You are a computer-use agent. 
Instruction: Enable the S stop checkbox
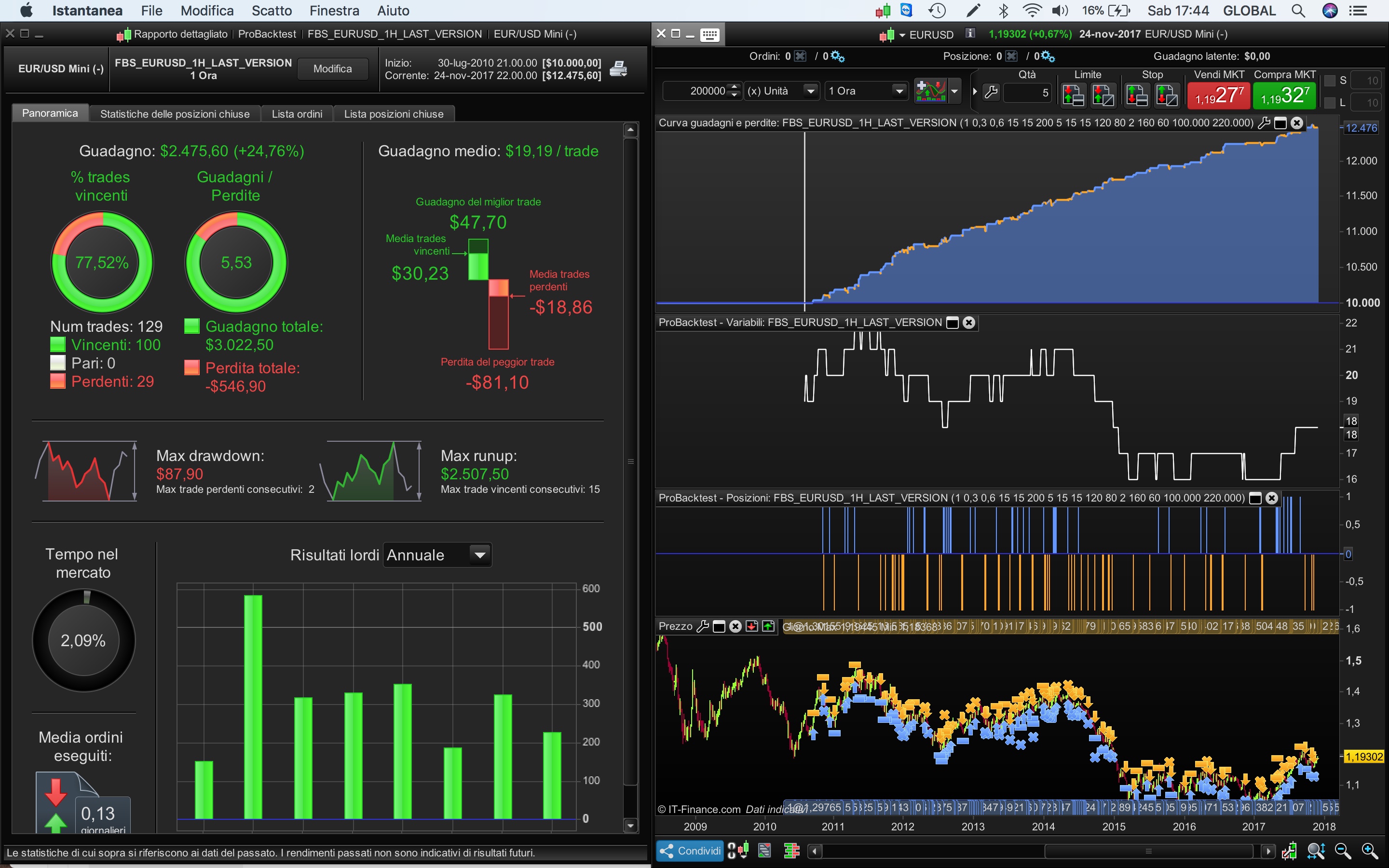click(x=1329, y=81)
